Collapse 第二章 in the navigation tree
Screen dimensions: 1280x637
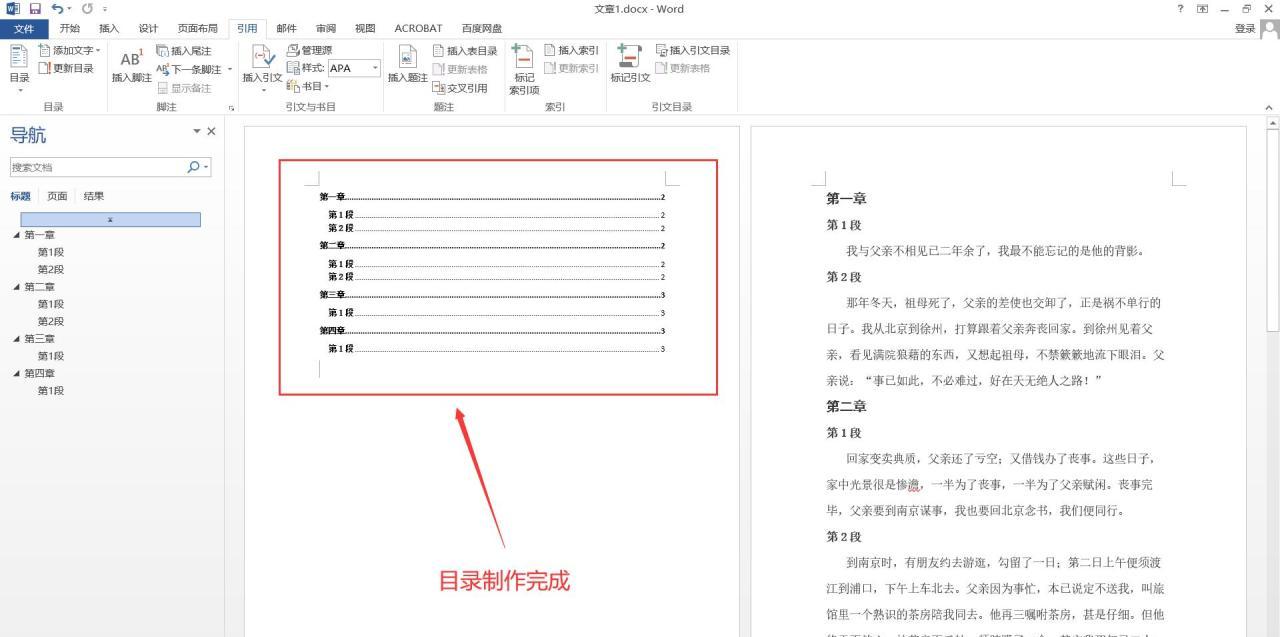click(x=16, y=287)
